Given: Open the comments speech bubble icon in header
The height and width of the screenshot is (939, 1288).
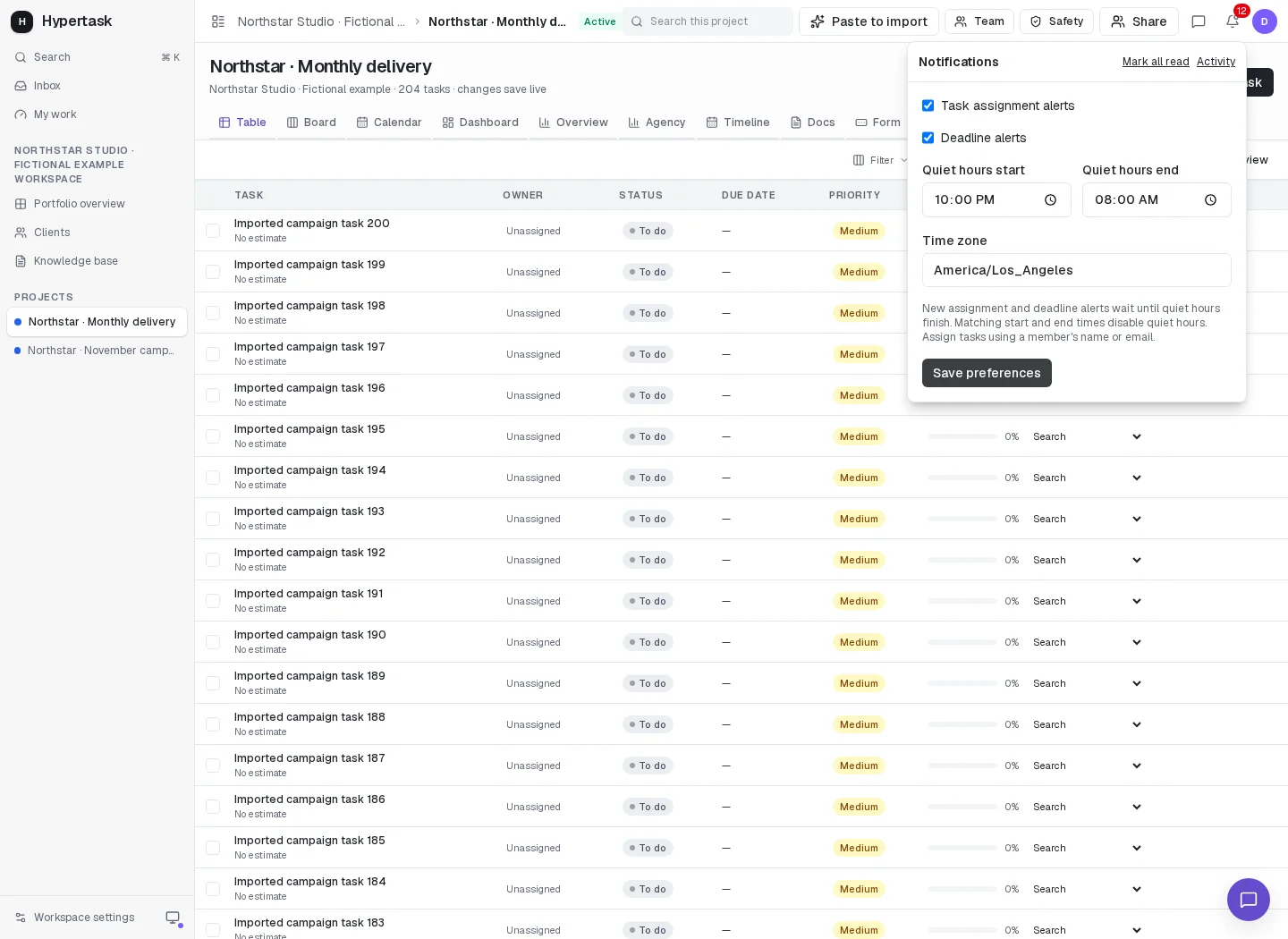Looking at the screenshot, I should pyautogui.click(x=1199, y=21).
